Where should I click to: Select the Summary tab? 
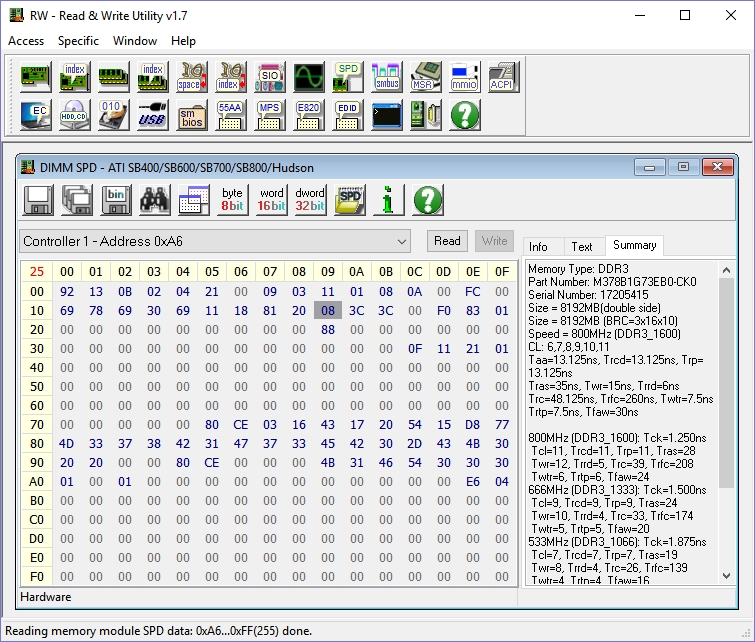pyautogui.click(x=635, y=245)
